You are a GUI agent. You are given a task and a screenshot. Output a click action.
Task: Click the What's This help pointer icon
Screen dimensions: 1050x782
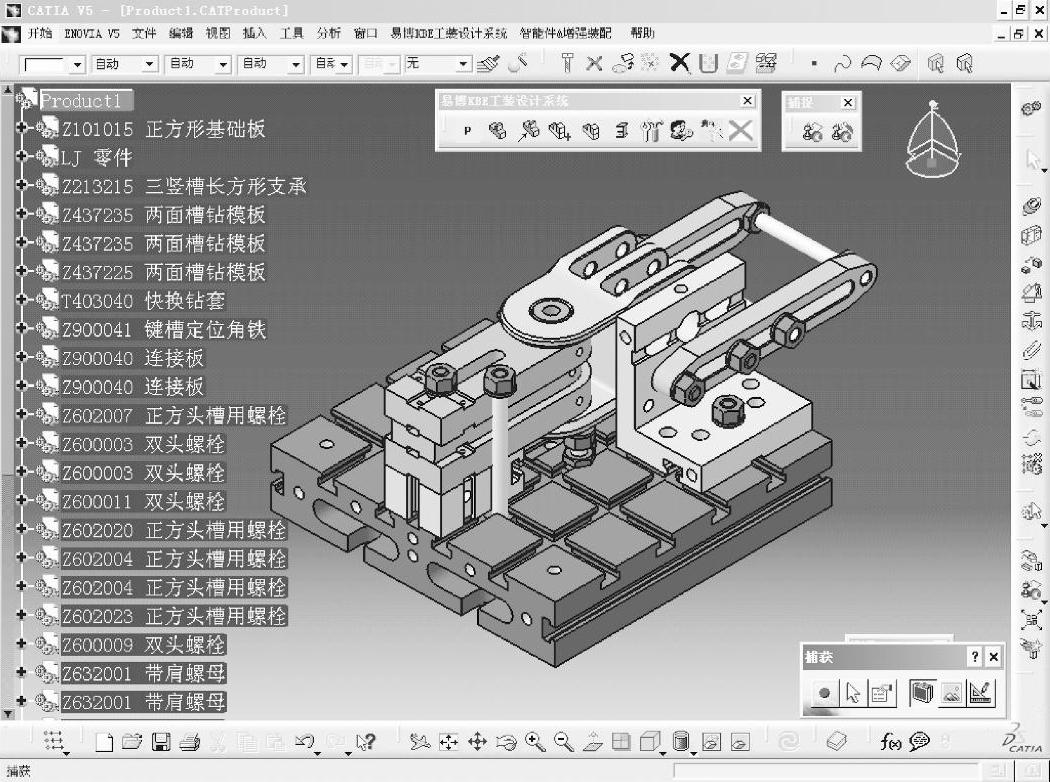point(366,742)
